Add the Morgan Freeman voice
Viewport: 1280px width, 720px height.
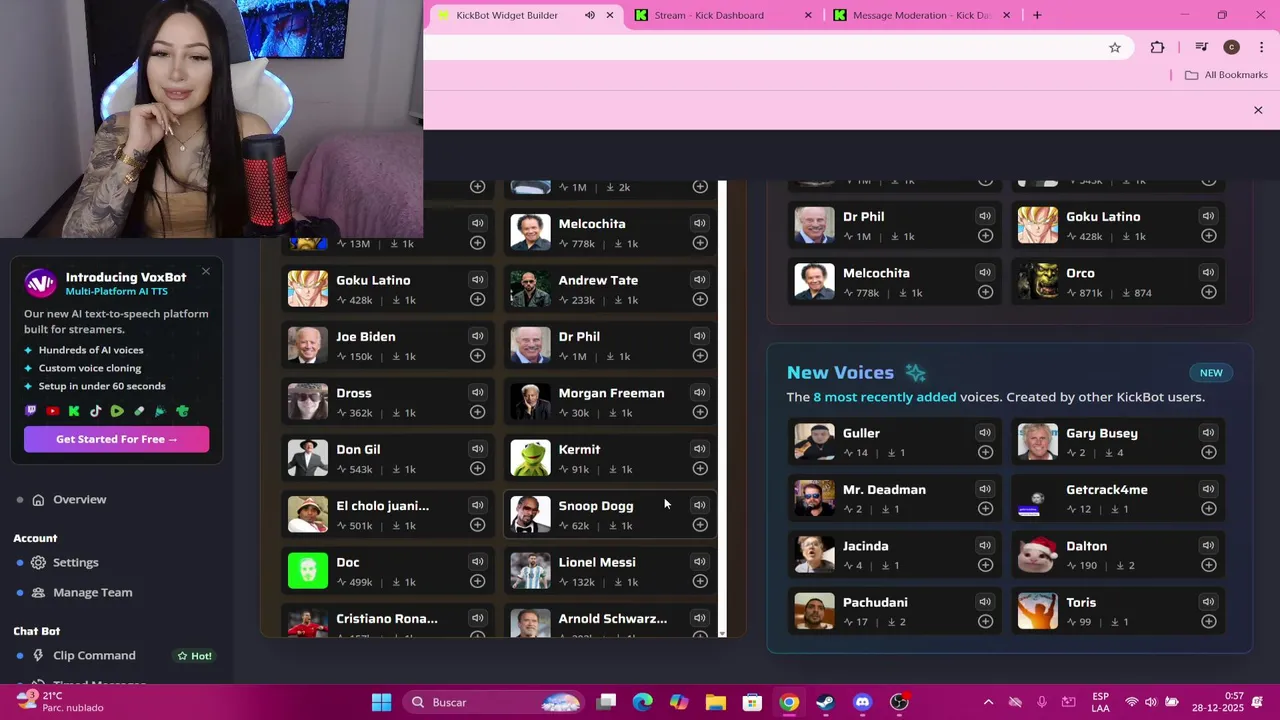(x=700, y=412)
